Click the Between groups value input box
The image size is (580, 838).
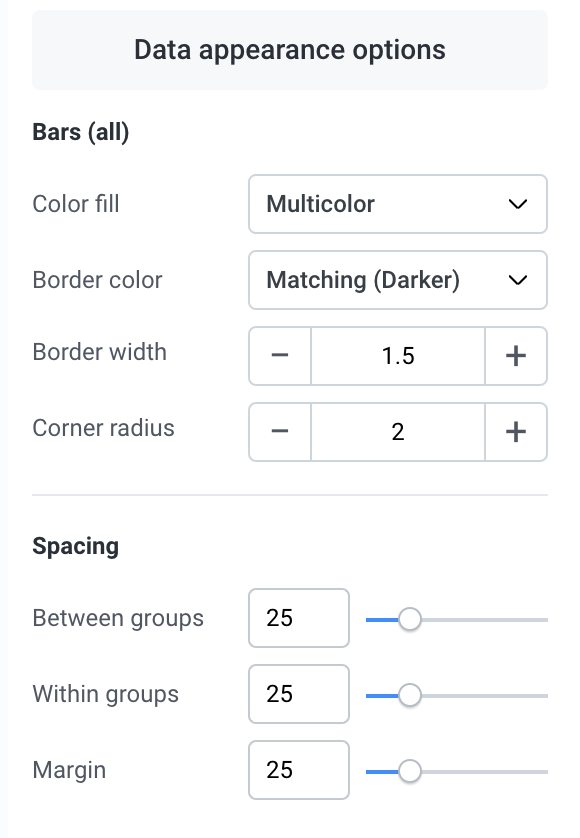pyautogui.click(x=299, y=618)
